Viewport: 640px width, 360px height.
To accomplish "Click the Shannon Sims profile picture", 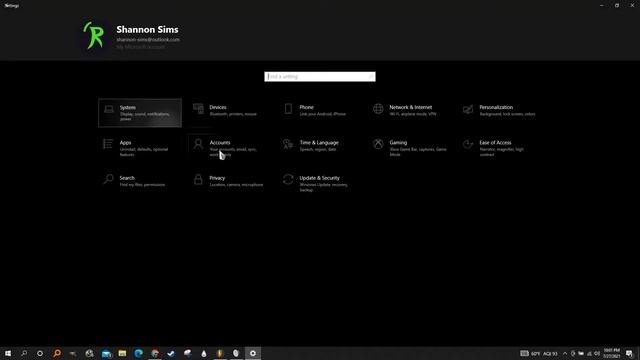I will (x=94, y=36).
